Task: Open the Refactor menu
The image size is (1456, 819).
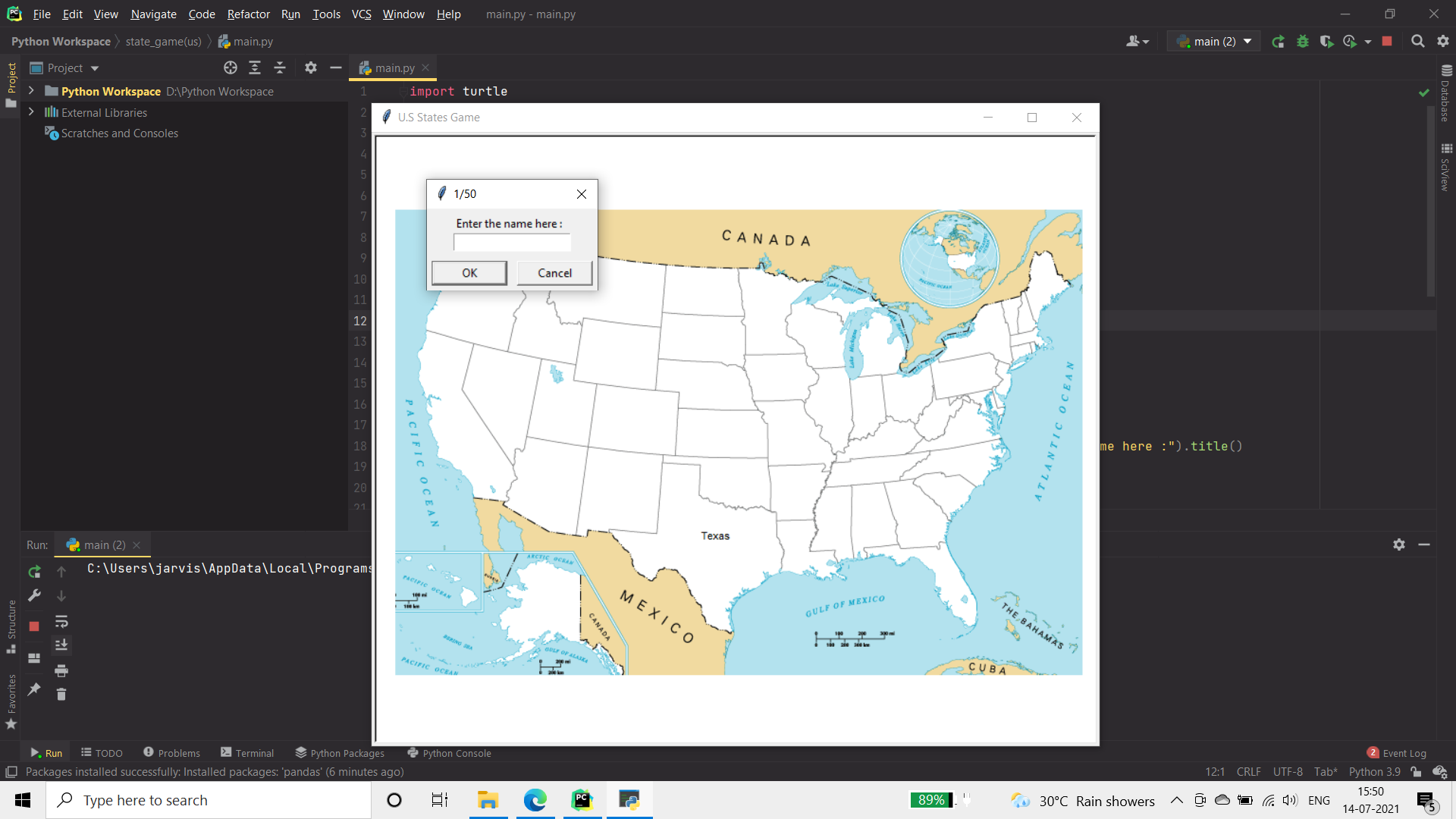Action: click(248, 14)
